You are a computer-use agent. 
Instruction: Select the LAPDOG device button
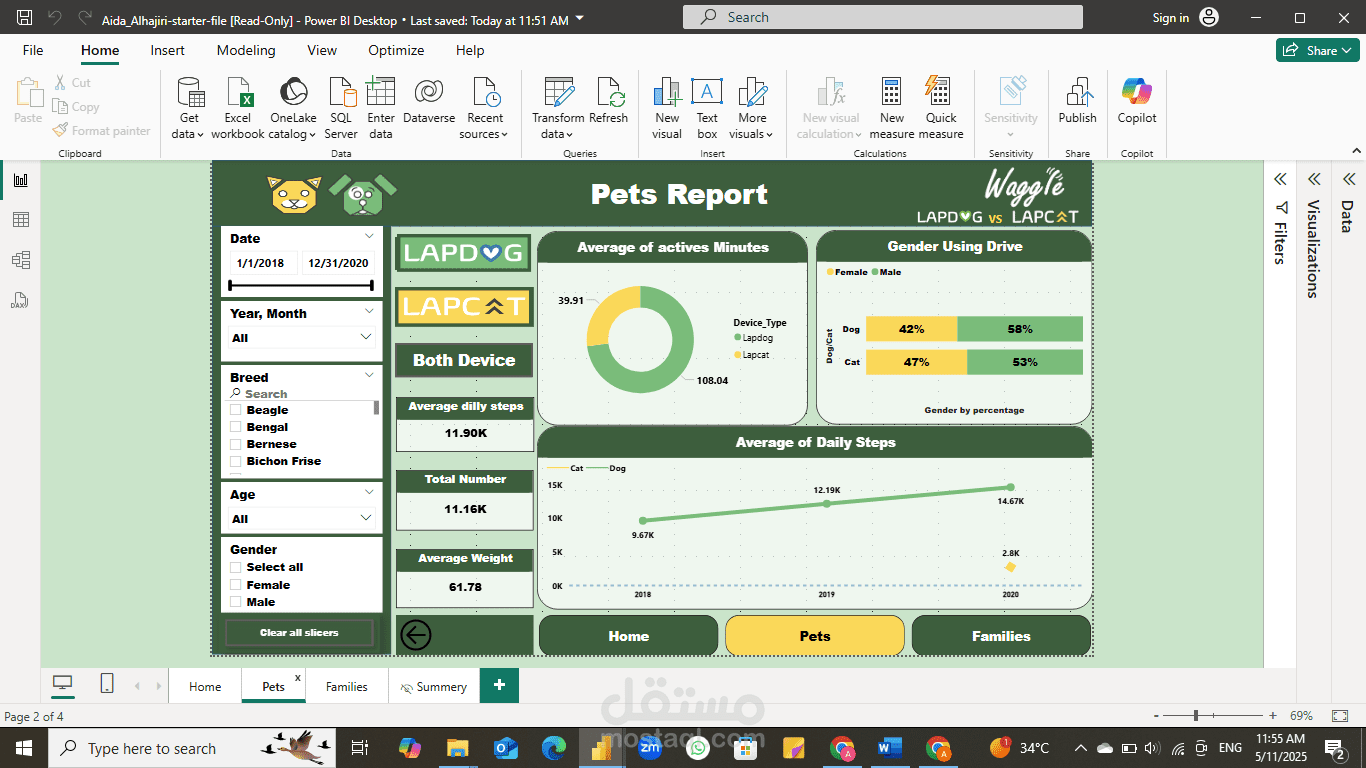pyautogui.click(x=464, y=253)
